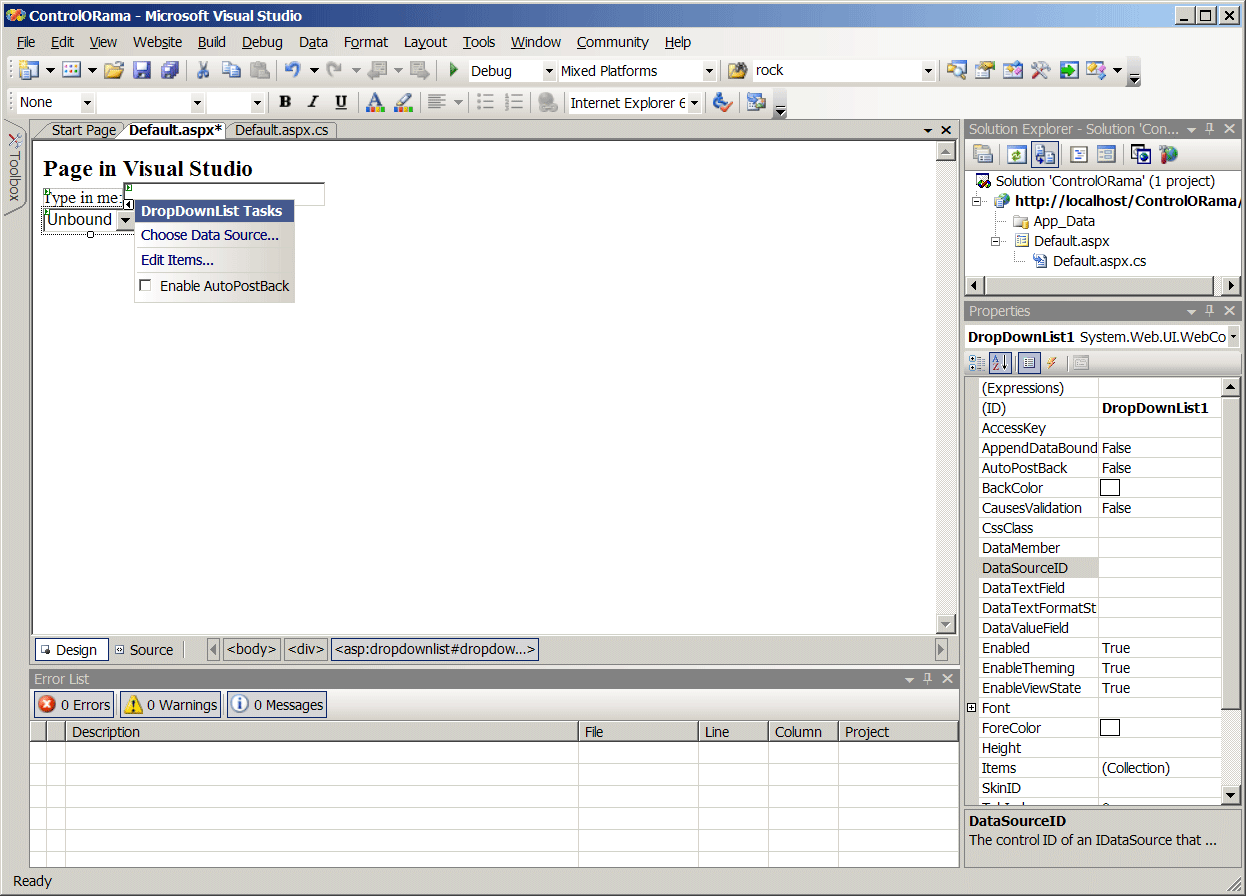The height and width of the screenshot is (896, 1246).
Task: Switch to Source view button
Action: pos(144,650)
